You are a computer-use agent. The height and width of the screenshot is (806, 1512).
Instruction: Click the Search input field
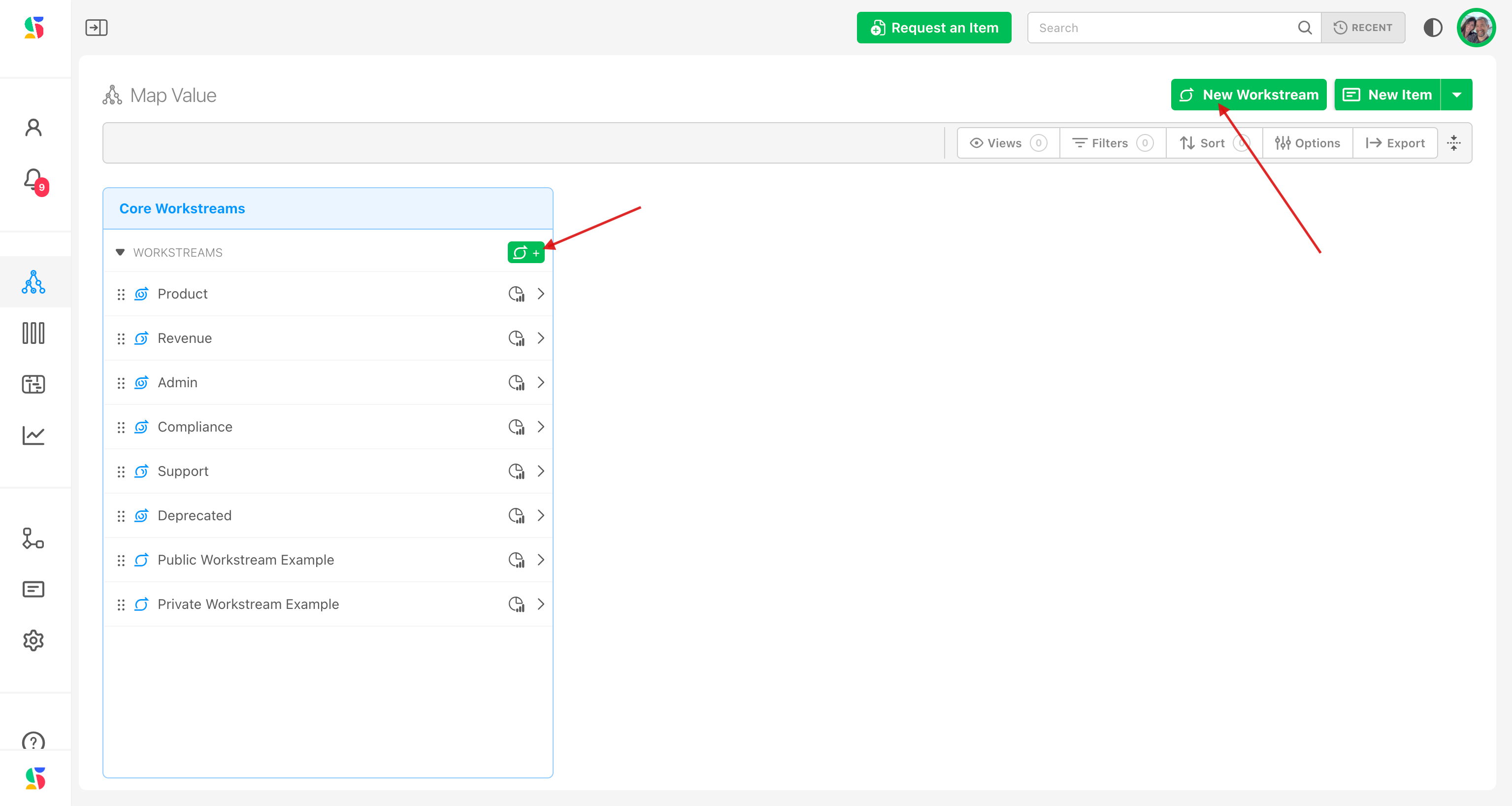pyautogui.click(x=1162, y=28)
